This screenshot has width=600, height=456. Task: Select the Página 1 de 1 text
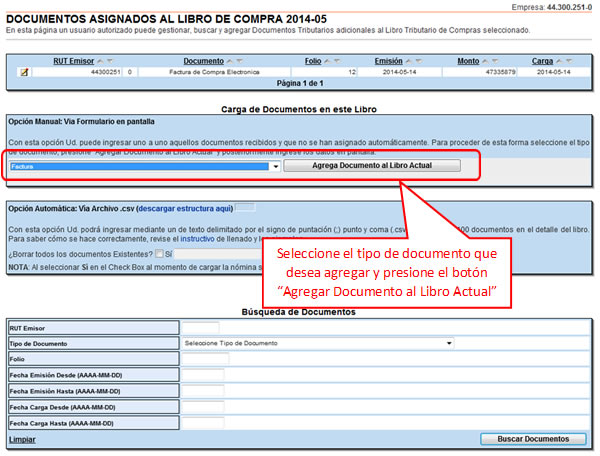300,83
